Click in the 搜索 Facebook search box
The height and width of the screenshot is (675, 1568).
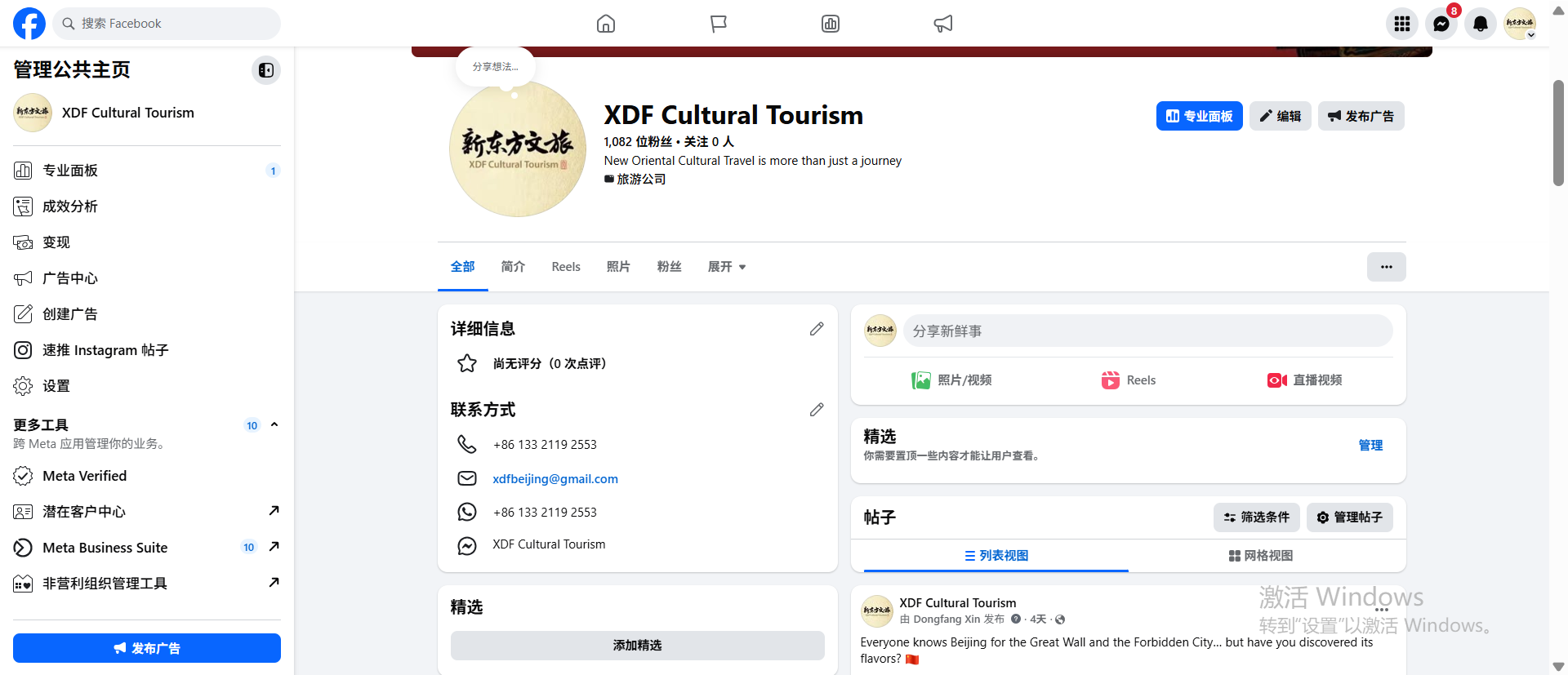coord(167,24)
